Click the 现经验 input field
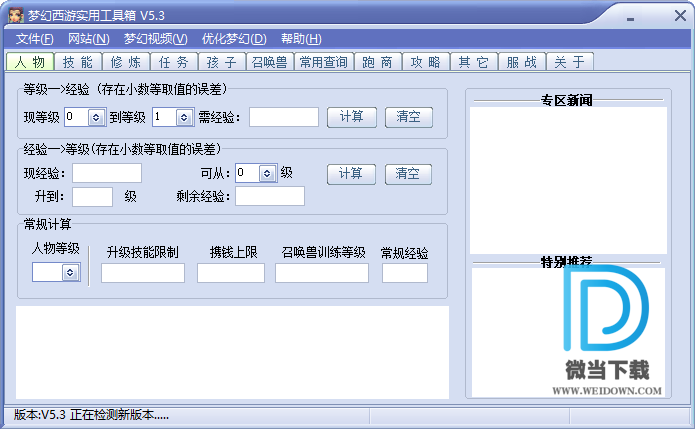 point(107,173)
